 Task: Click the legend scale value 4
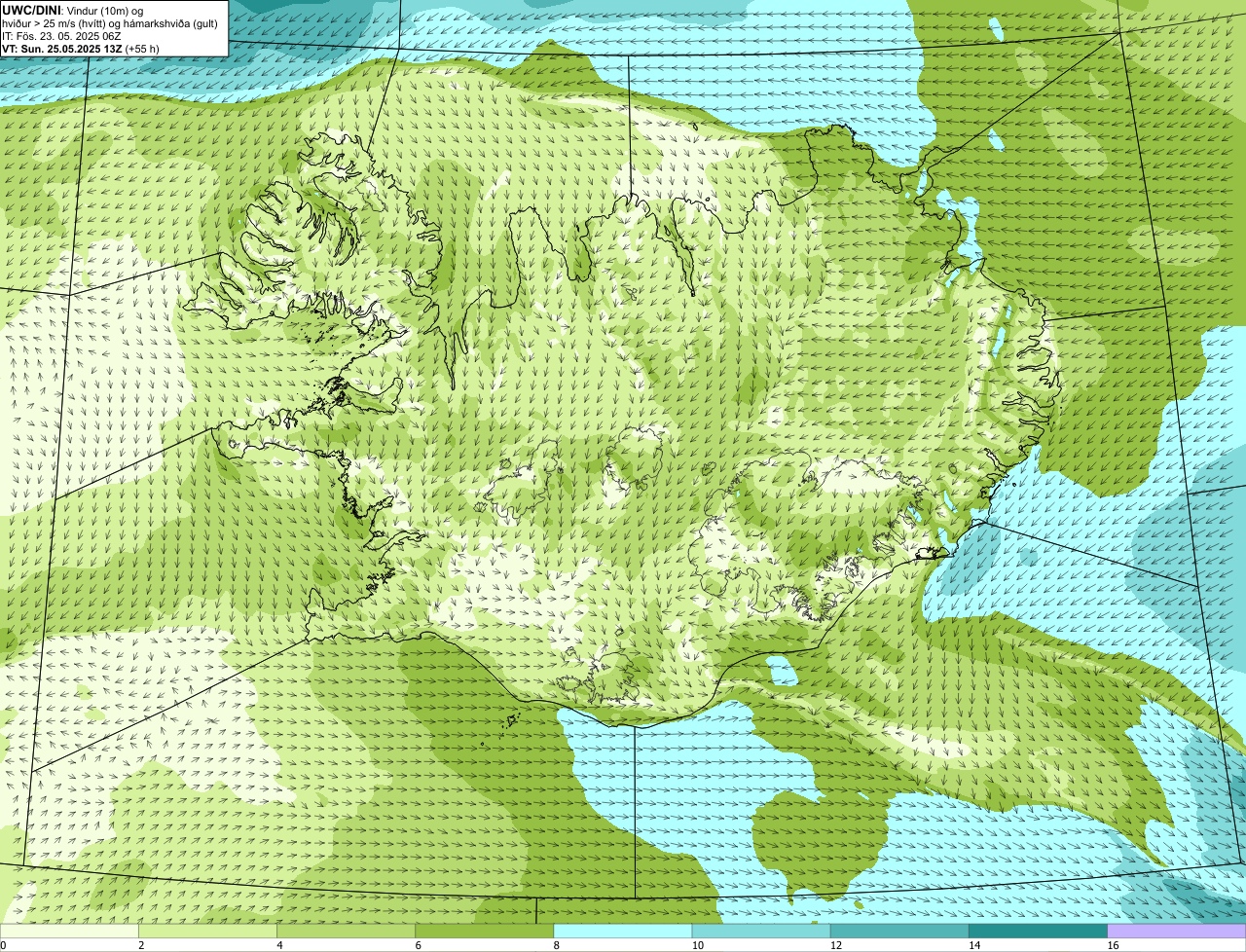pos(279,945)
